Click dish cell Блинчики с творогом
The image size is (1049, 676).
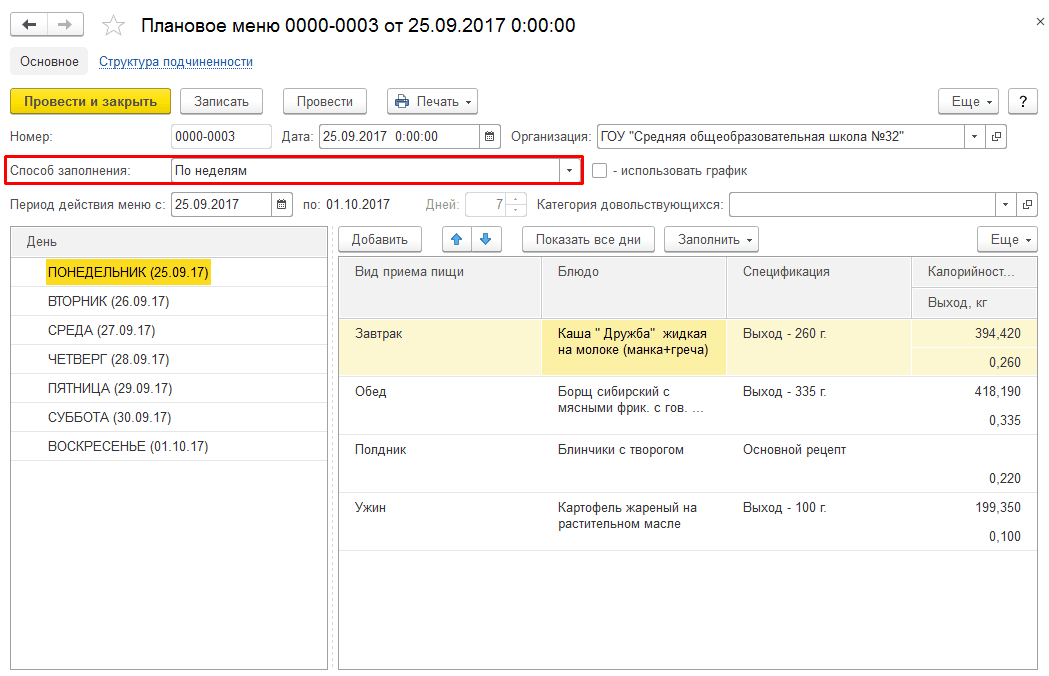tap(634, 464)
